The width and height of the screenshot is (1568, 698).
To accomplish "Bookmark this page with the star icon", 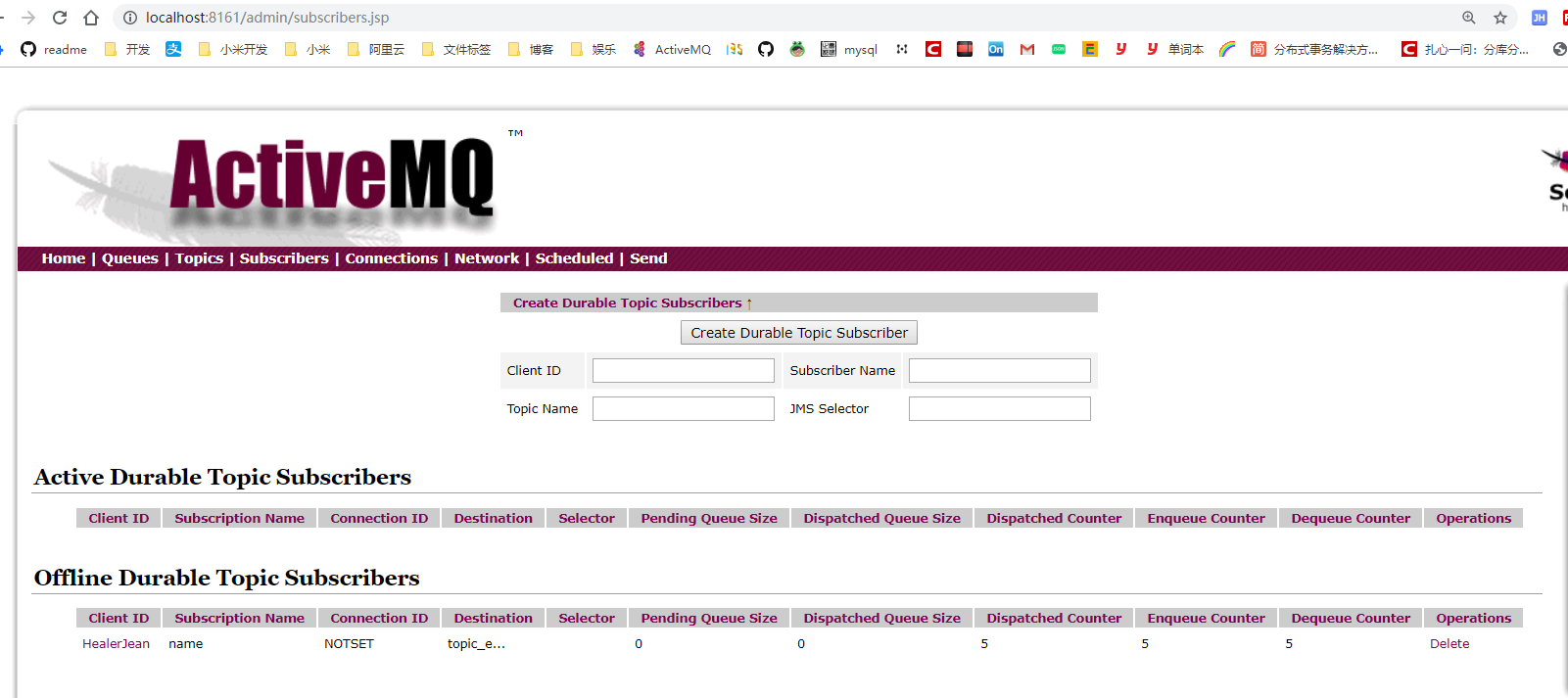I will pos(1500,18).
